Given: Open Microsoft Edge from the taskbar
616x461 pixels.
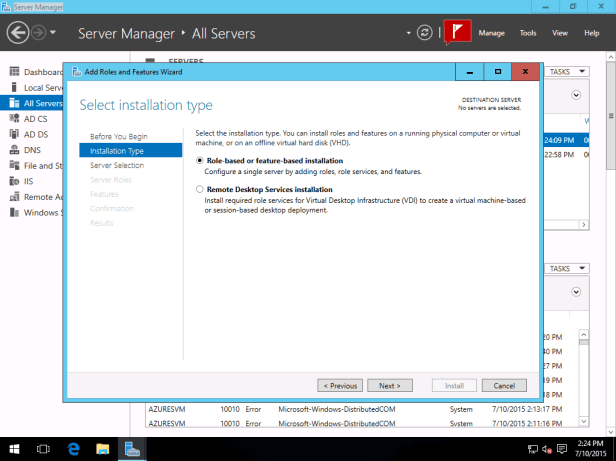Looking at the screenshot, I should [75, 449].
